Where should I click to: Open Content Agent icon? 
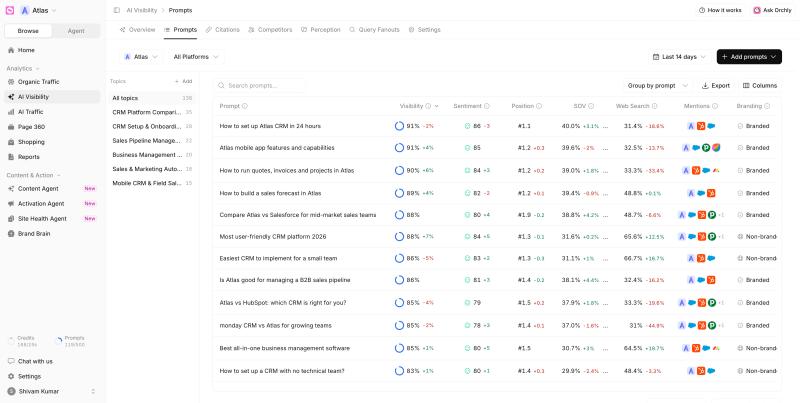click(11, 189)
